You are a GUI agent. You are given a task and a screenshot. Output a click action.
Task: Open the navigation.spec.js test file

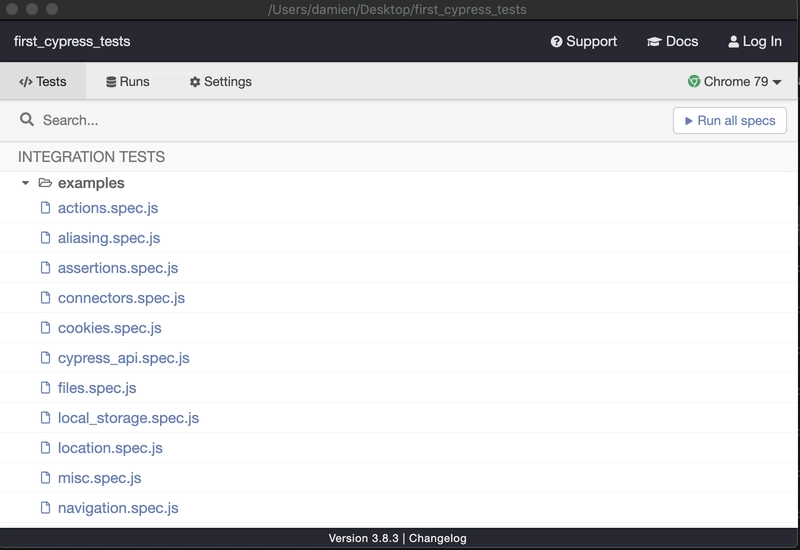coord(118,508)
